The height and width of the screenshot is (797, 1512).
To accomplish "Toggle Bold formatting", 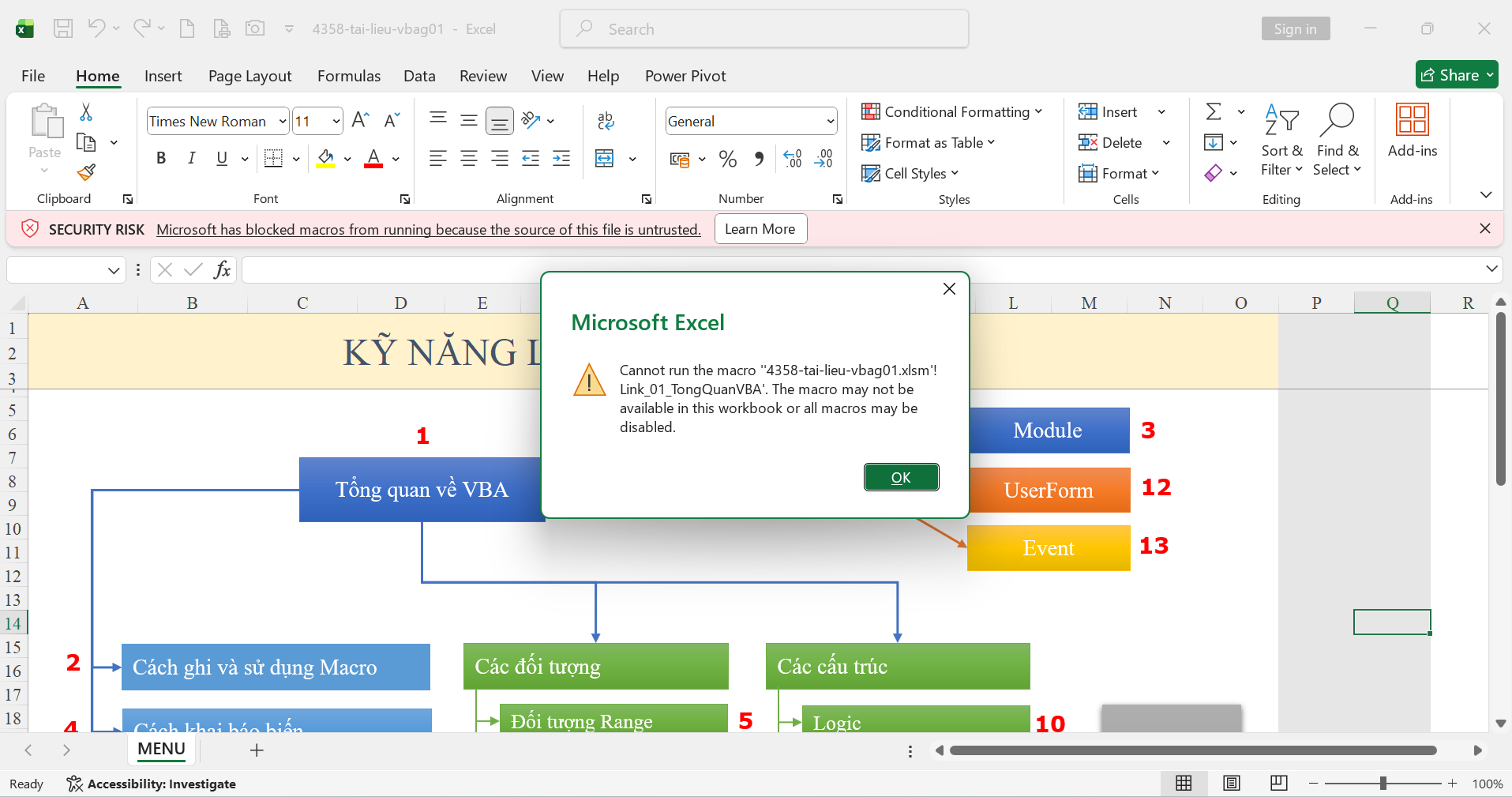I will coord(161,159).
